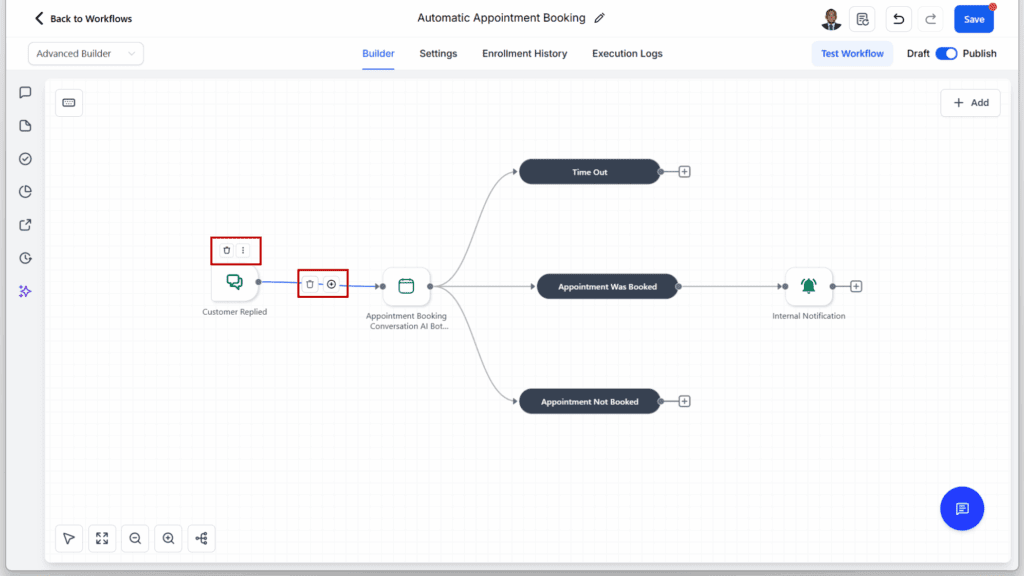Delete the Customer Replied trigger
The width and height of the screenshot is (1024, 576).
point(227,250)
